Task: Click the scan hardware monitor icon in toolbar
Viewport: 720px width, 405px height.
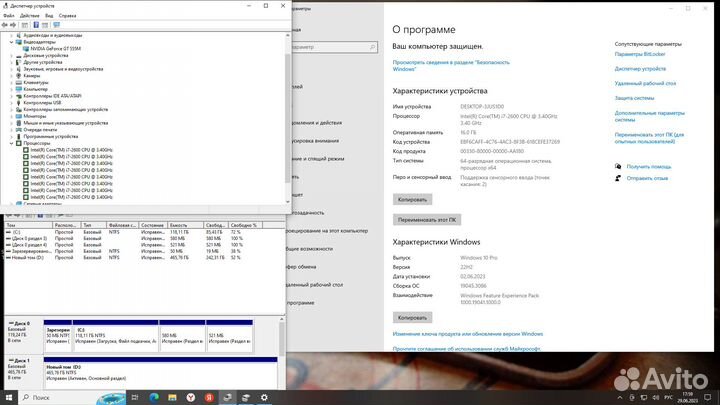Action: 56,25
